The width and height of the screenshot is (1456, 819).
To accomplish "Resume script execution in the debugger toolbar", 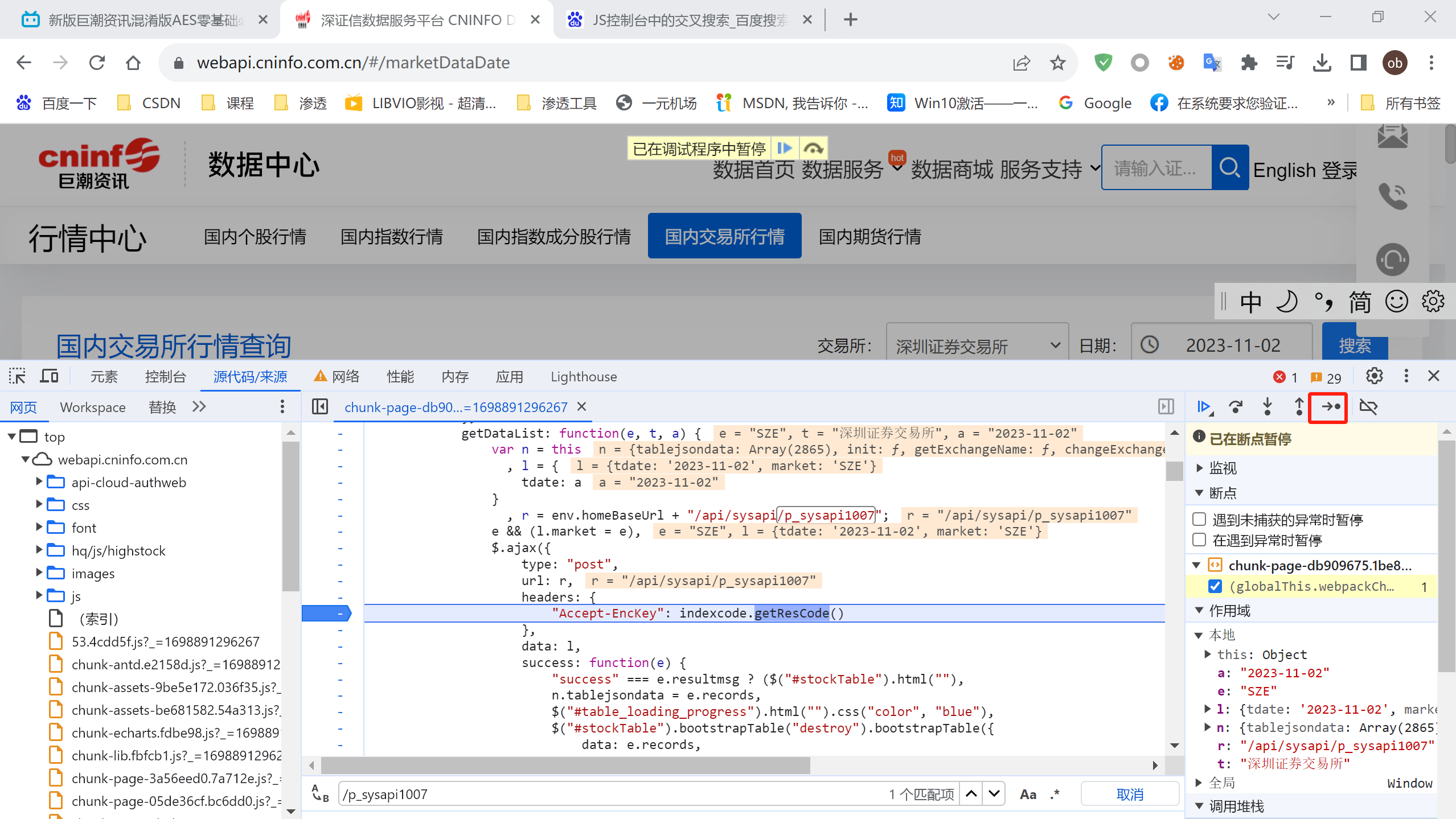I will 1204,407.
